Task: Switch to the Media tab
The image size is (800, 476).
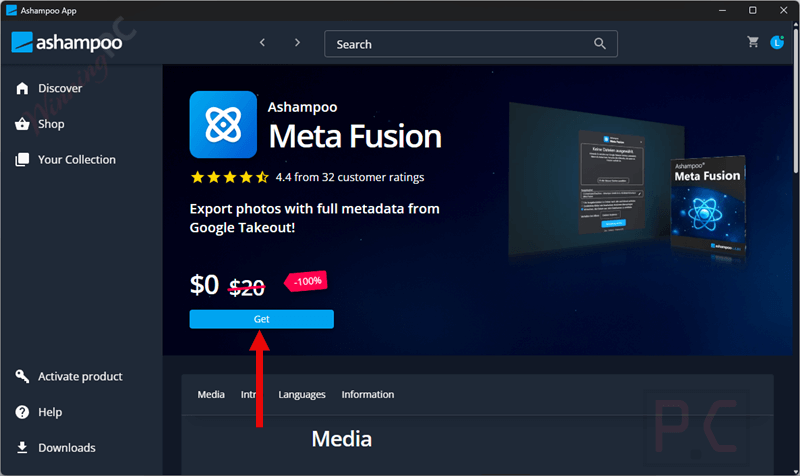Action: click(211, 394)
